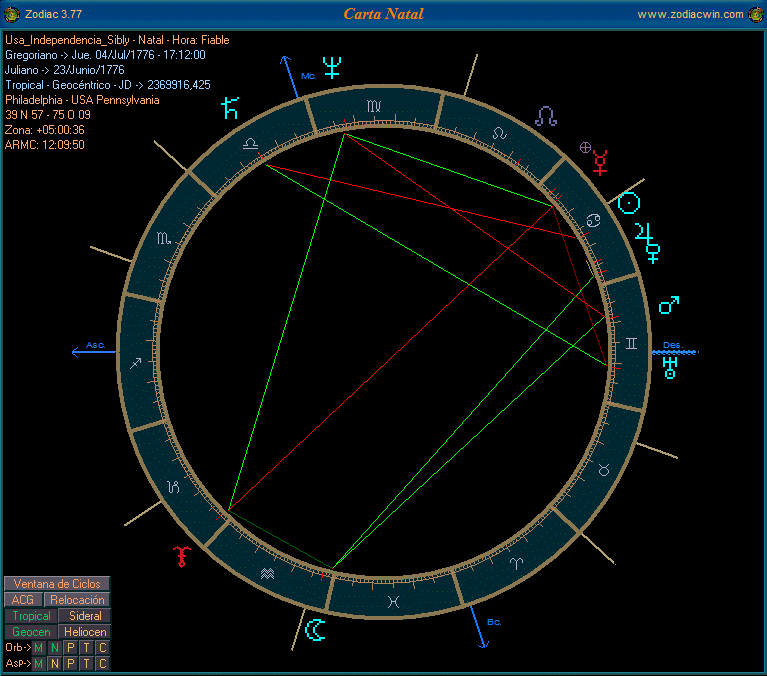Viewport: 767px width, 676px height.
Task: Select the Cancer sign glyph
Action: tap(593, 221)
